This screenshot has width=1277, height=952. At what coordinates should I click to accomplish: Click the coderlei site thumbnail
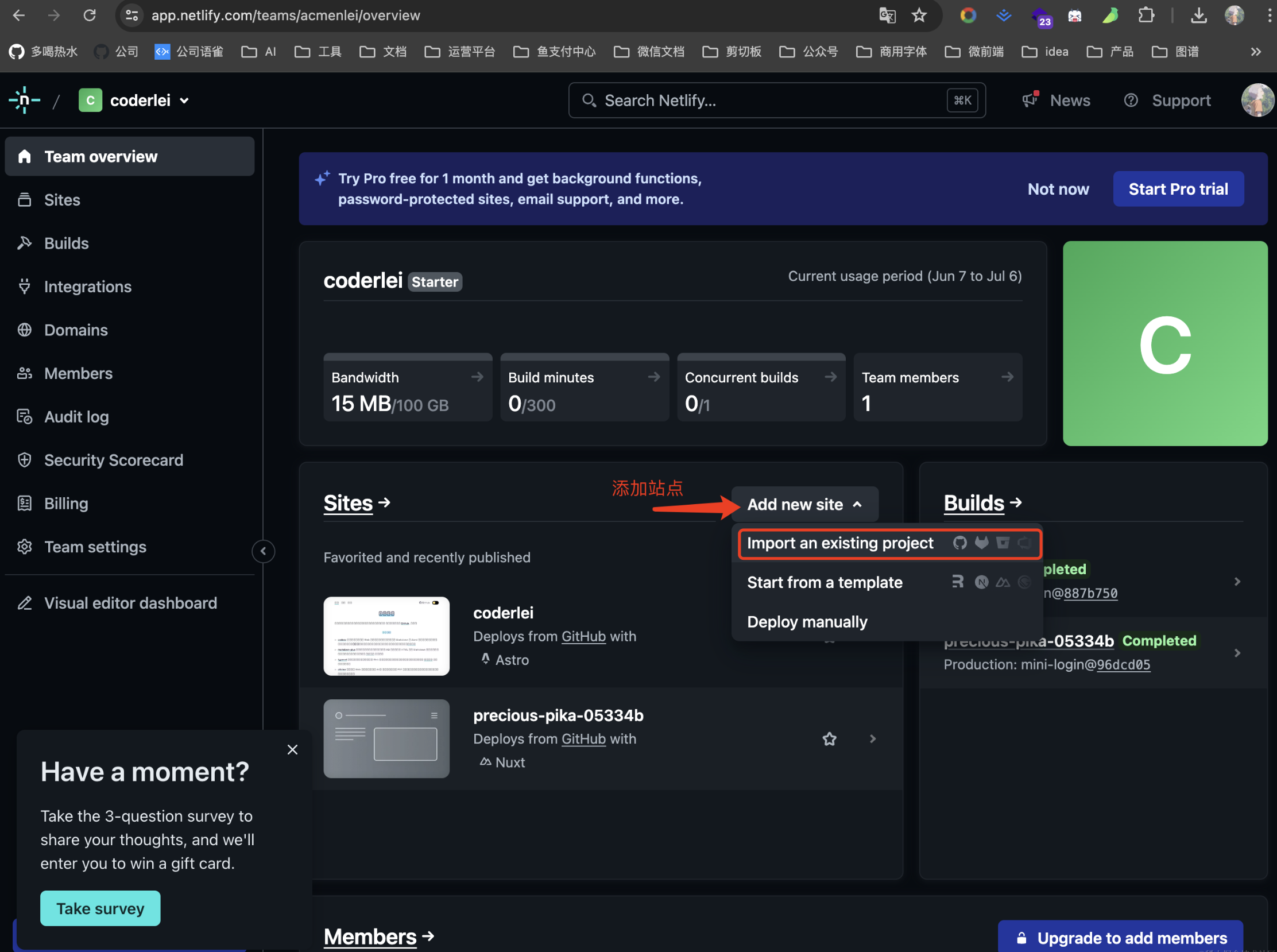386,635
